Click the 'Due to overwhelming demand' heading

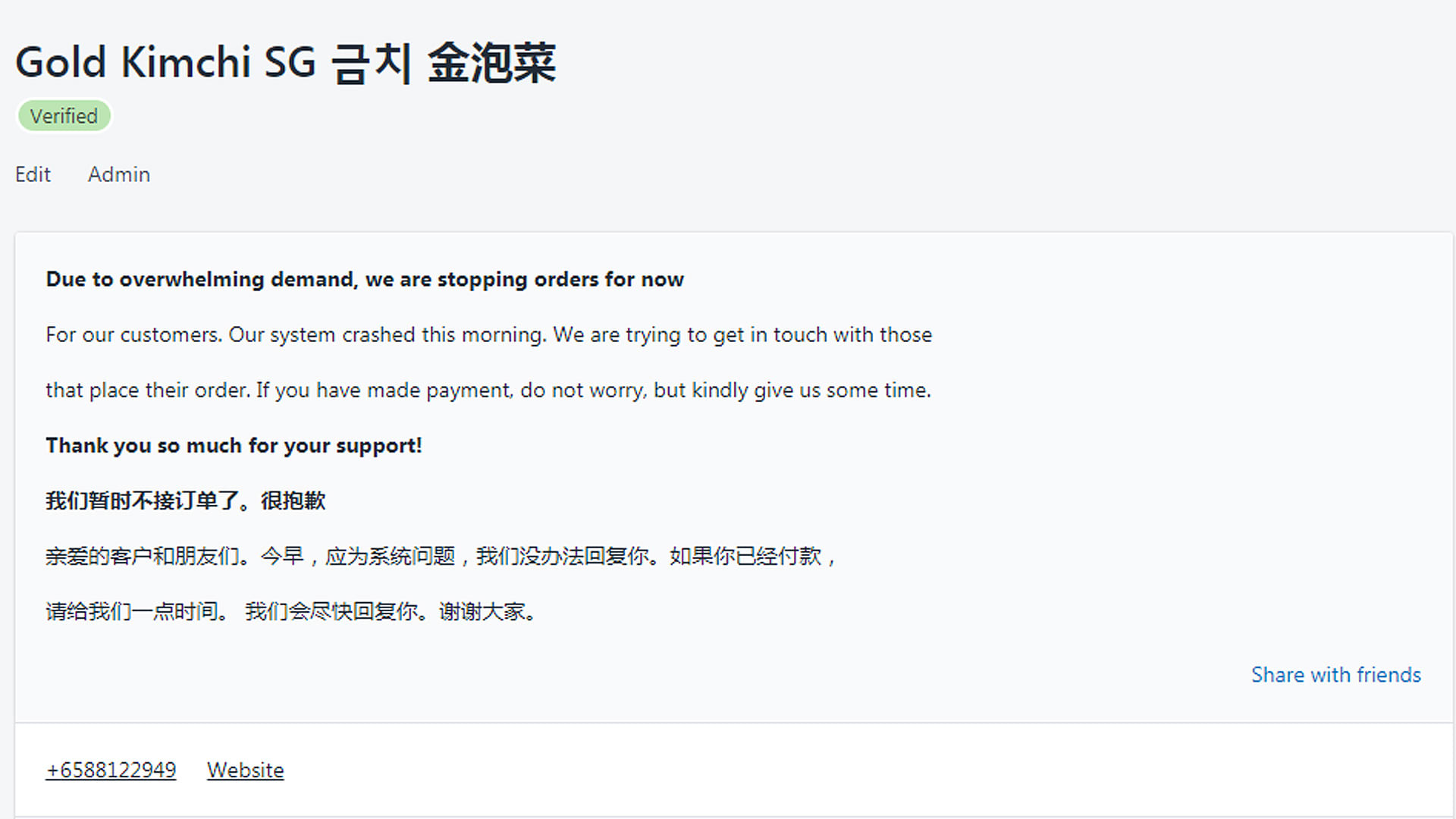pyautogui.click(x=365, y=279)
